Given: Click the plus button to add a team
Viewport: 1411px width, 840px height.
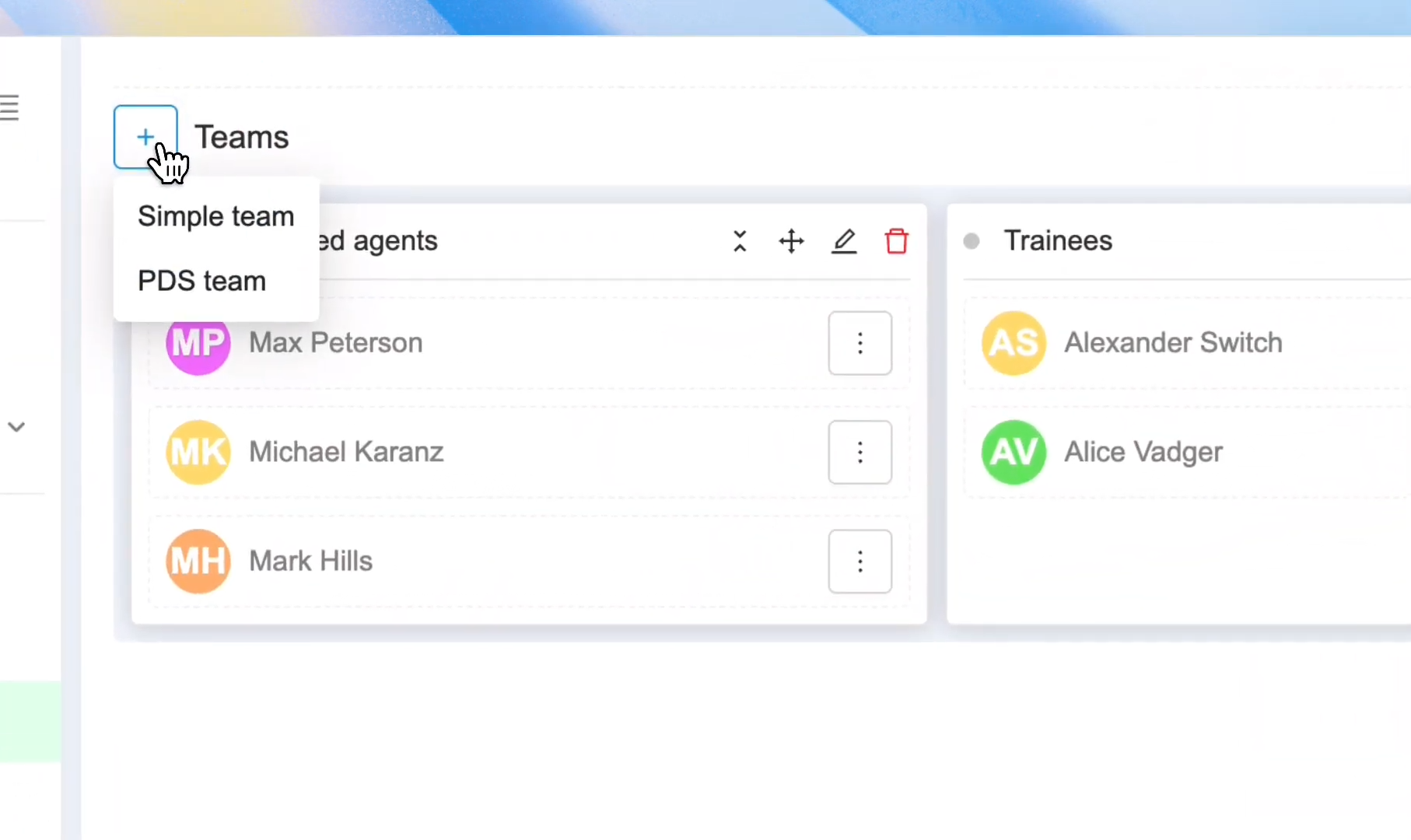Looking at the screenshot, I should [x=145, y=137].
